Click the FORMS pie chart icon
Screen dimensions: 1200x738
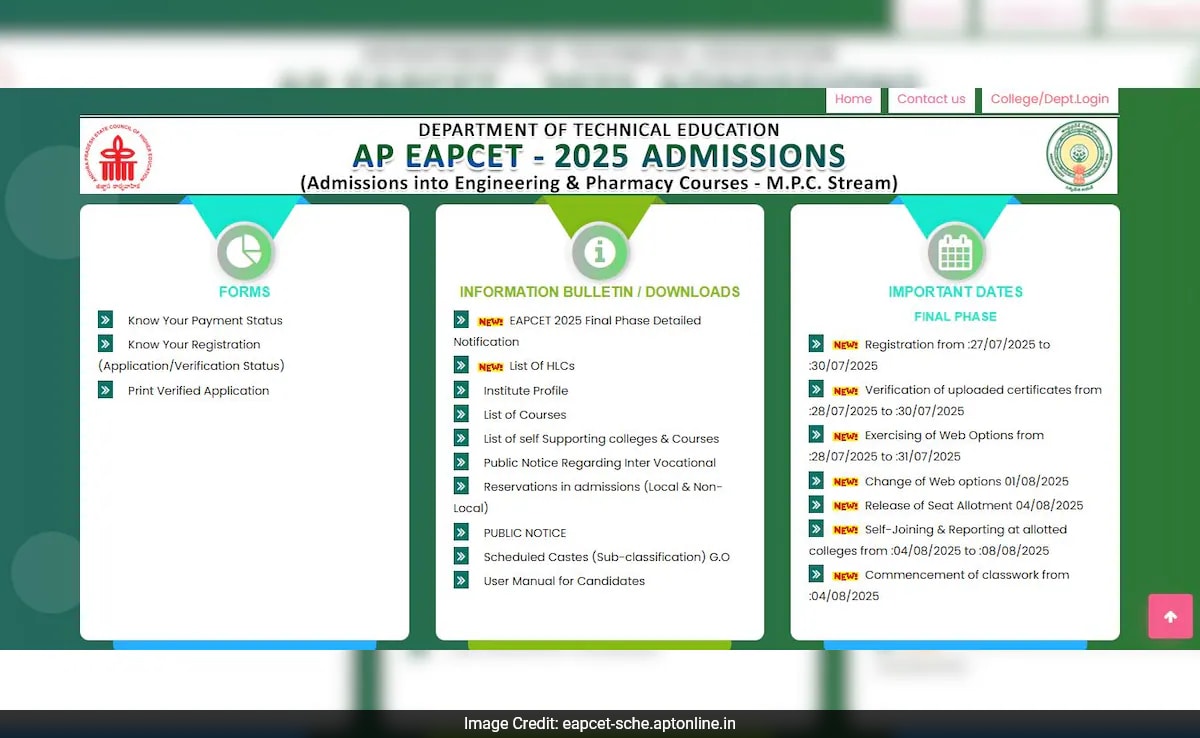pyautogui.click(x=244, y=252)
